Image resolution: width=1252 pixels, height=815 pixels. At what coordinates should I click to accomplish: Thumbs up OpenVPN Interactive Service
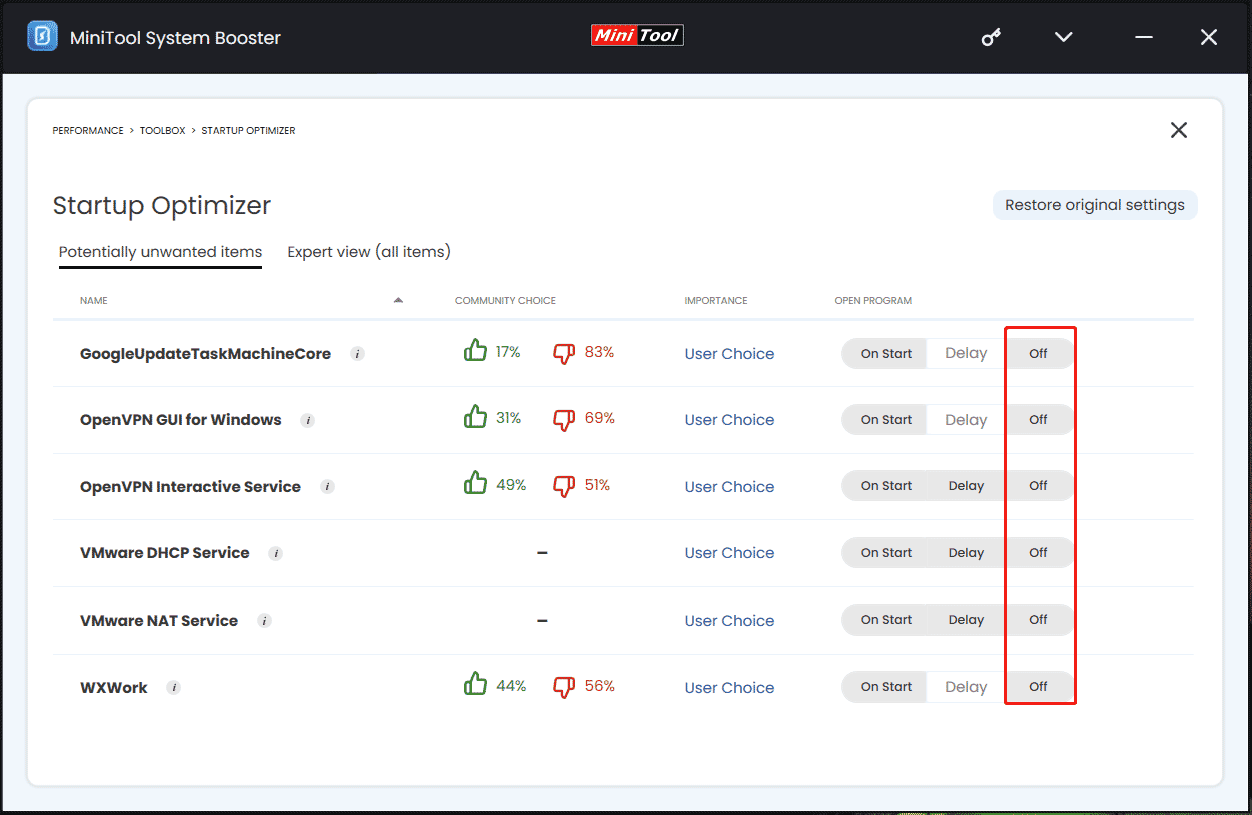(475, 484)
